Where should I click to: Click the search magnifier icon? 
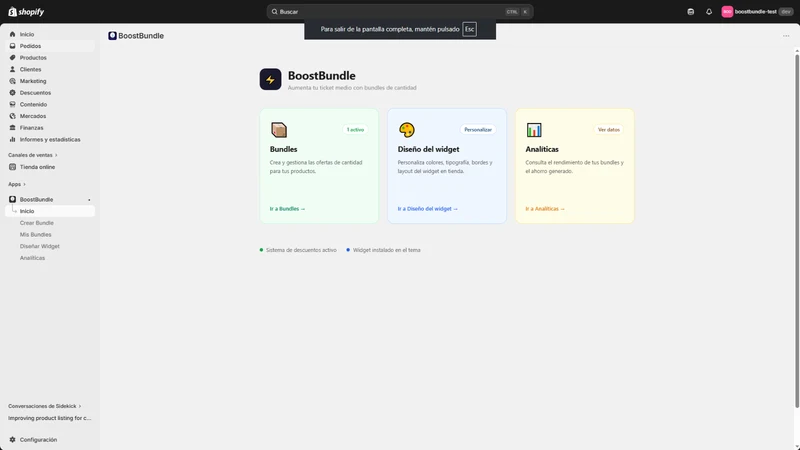[274, 12]
